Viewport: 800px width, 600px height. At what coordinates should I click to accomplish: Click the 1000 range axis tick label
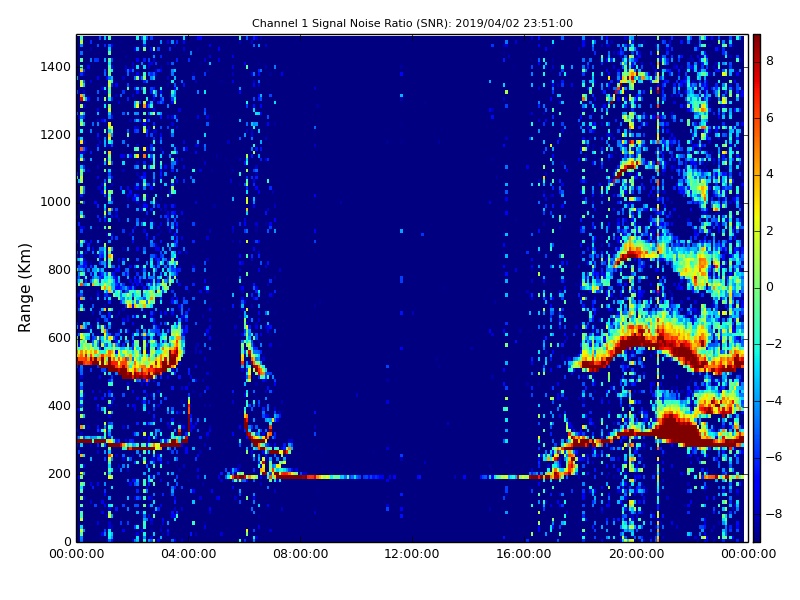tap(54, 202)
